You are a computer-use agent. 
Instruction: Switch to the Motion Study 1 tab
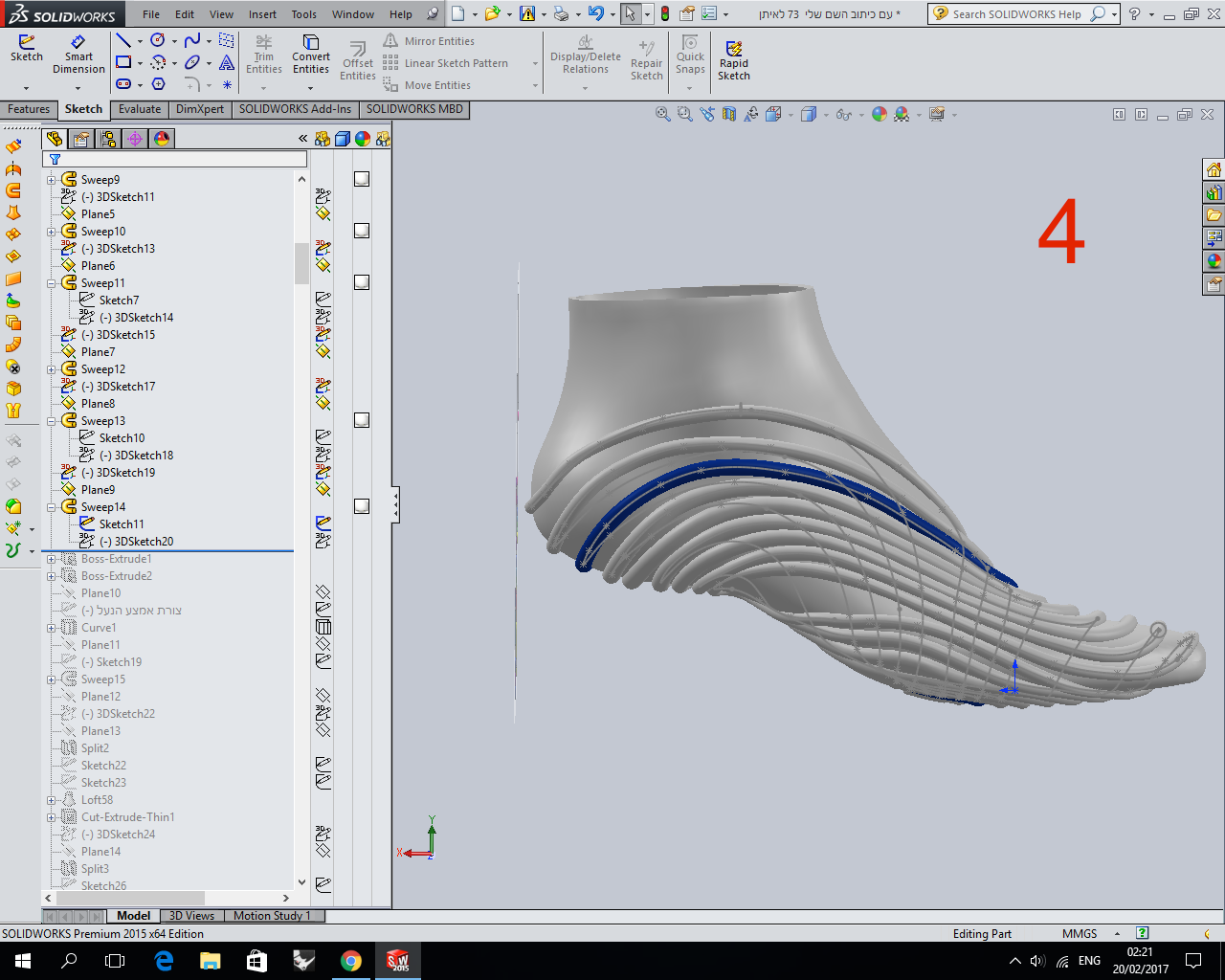[272, 916]
